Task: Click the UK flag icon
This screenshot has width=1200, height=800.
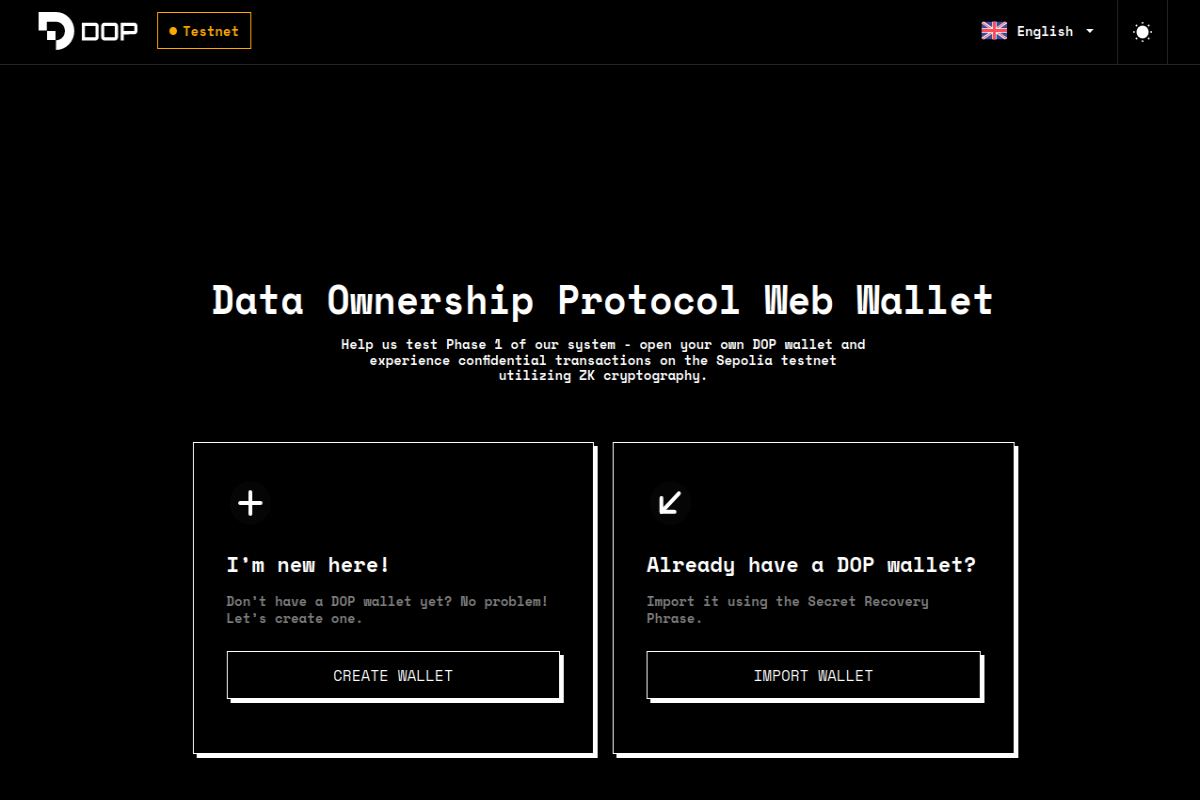Action: click(x=994, y=31)
